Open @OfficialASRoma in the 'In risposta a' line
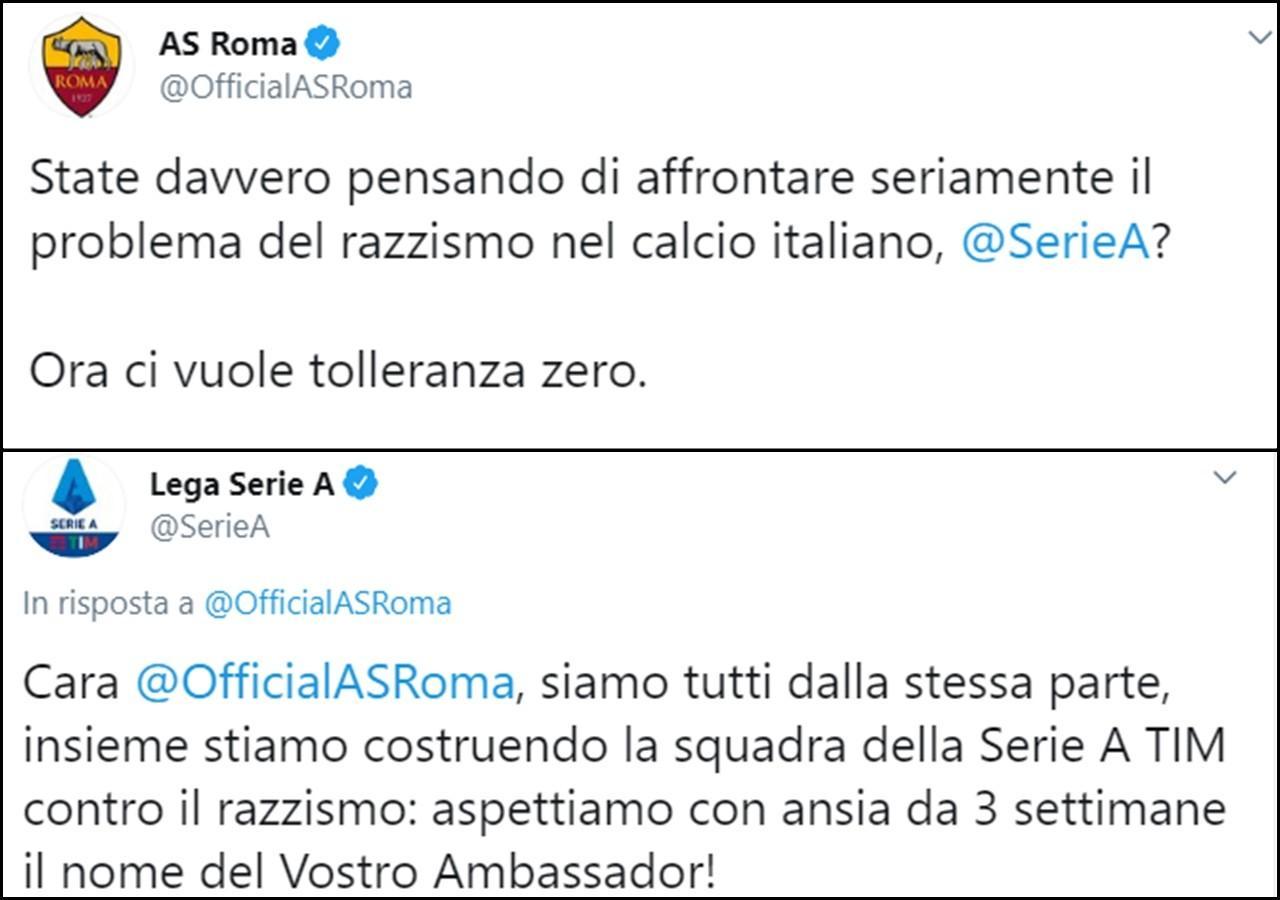1280x900 pixels. coord(327,603)
